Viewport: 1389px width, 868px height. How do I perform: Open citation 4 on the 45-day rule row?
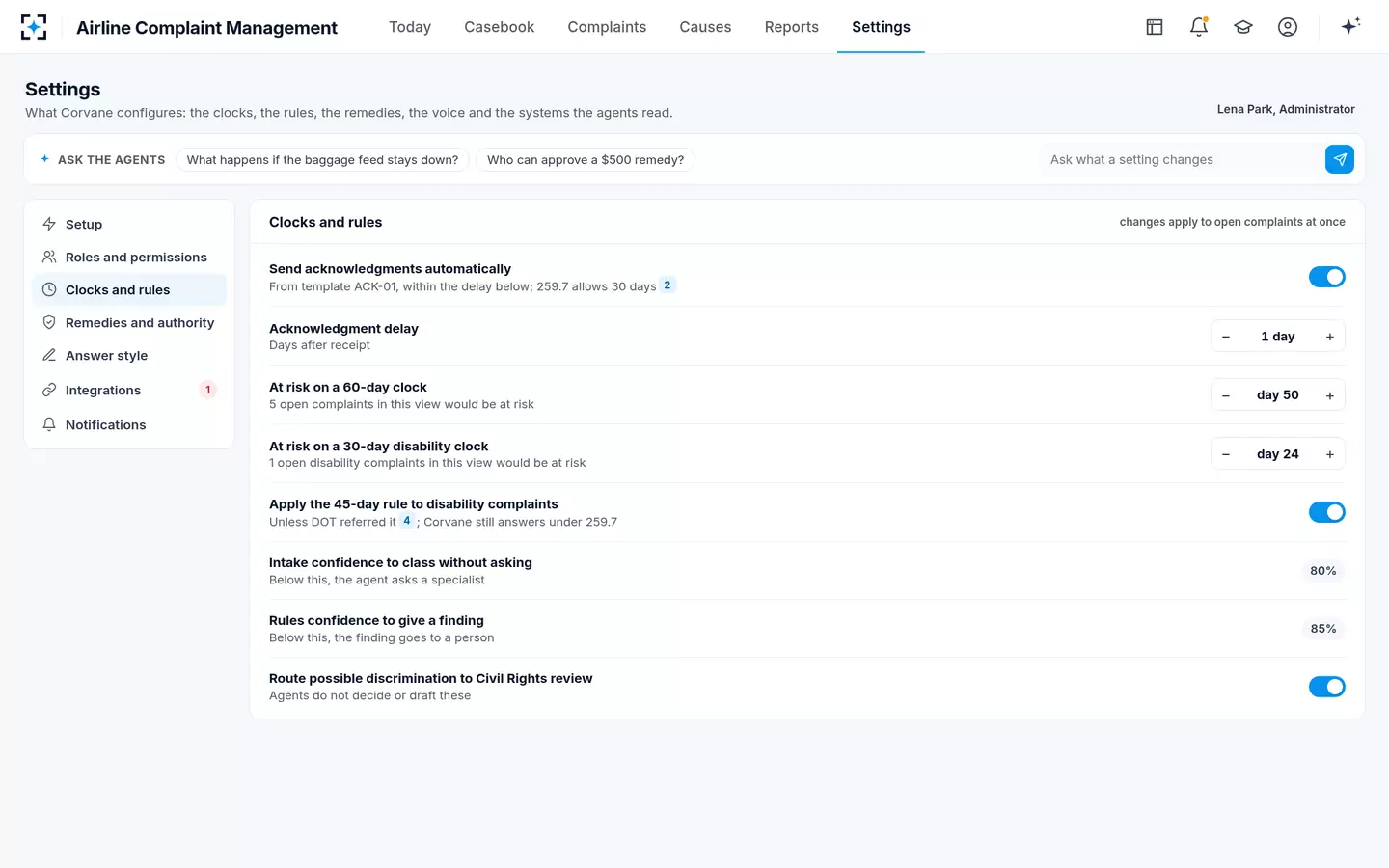click(x=407, y=521)
